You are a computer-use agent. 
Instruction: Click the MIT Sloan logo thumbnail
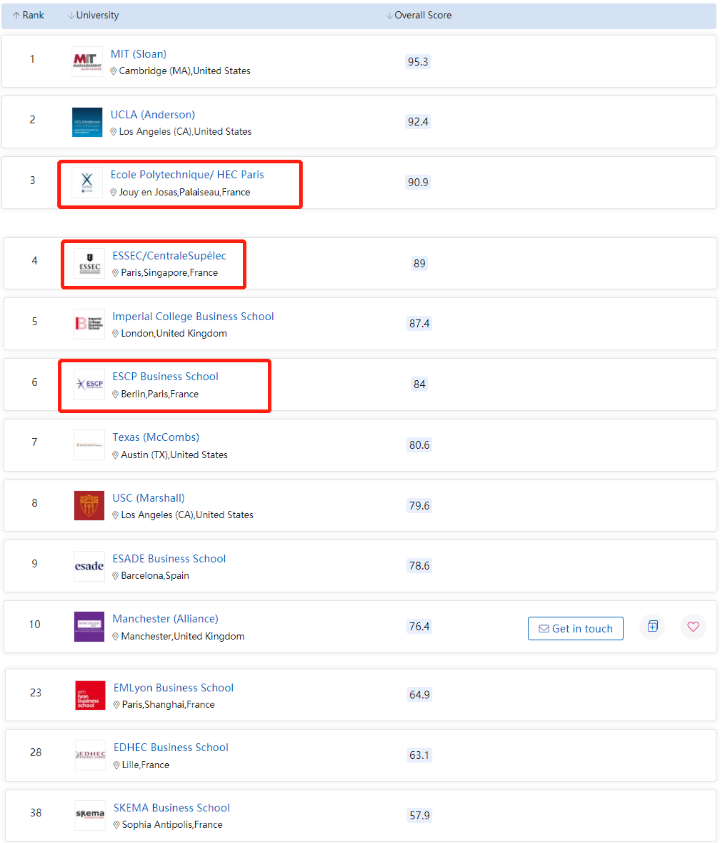tap(87, 61)
